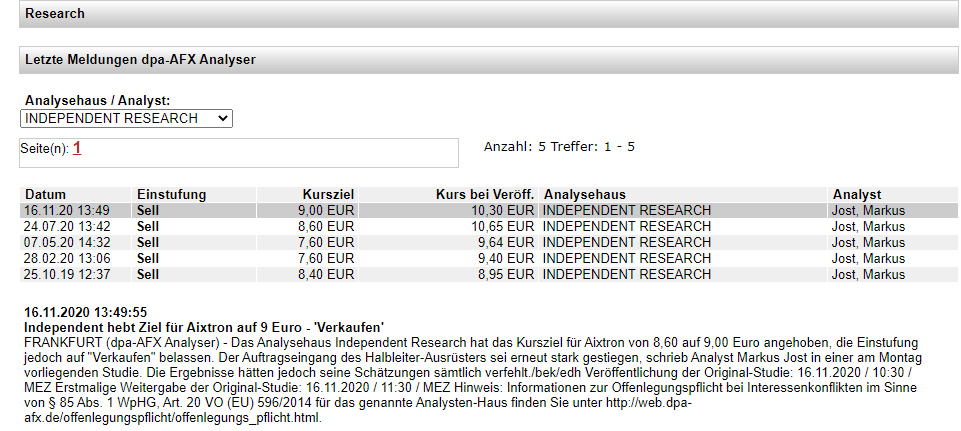
Task: Click the Anzahl: 5 Treffer: 1 - 5 text
Action: pos(559,147)
